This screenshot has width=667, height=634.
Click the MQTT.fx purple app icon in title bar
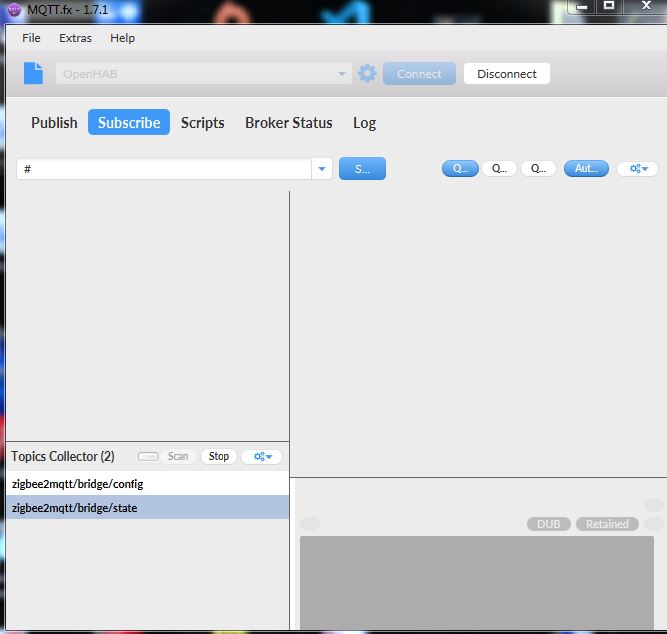[14, 10]
